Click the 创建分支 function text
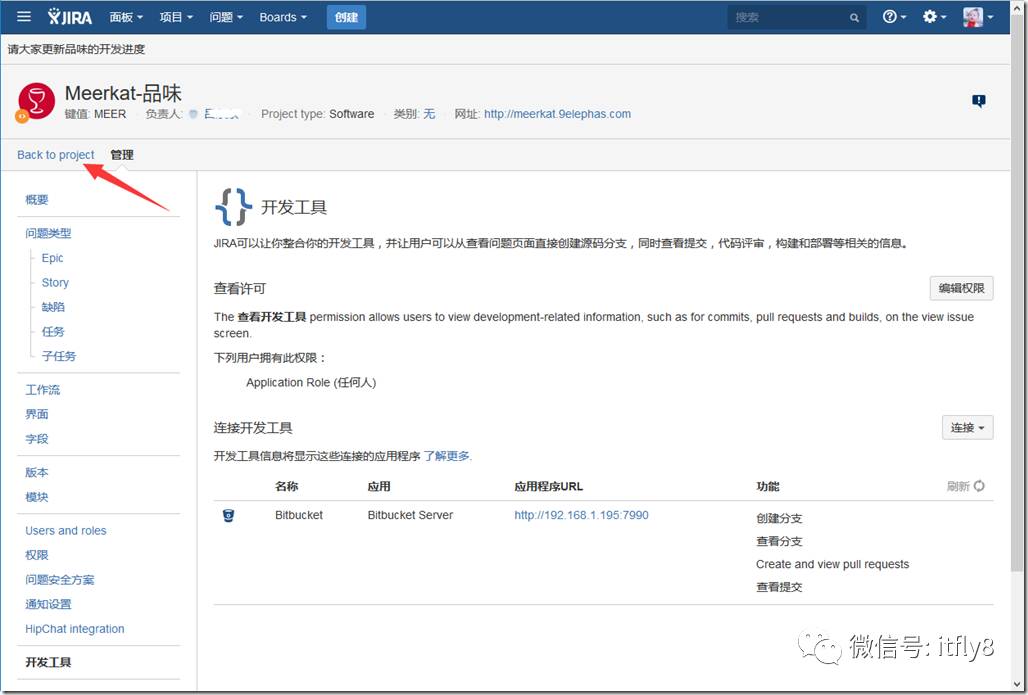The image size is (1028, 695). 779,518
